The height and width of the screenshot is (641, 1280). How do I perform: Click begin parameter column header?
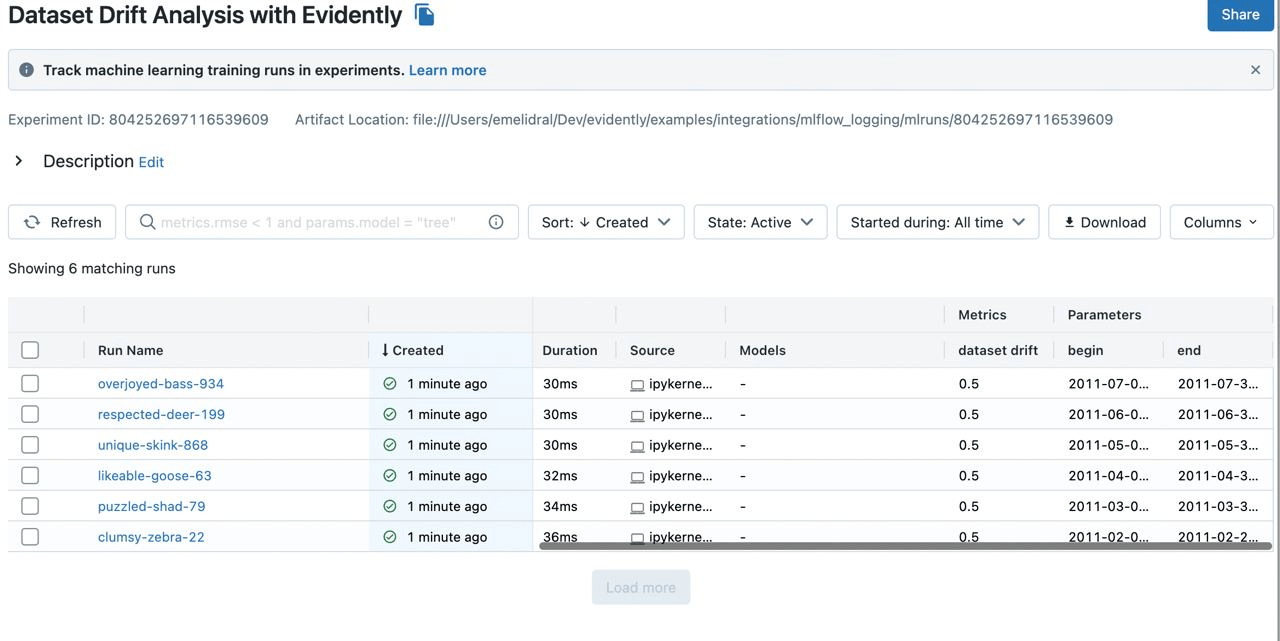coord(1086,350)
